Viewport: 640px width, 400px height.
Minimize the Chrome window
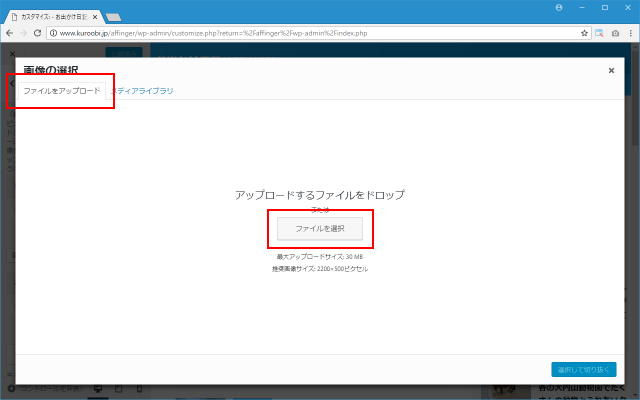click(x=582, y=8)
